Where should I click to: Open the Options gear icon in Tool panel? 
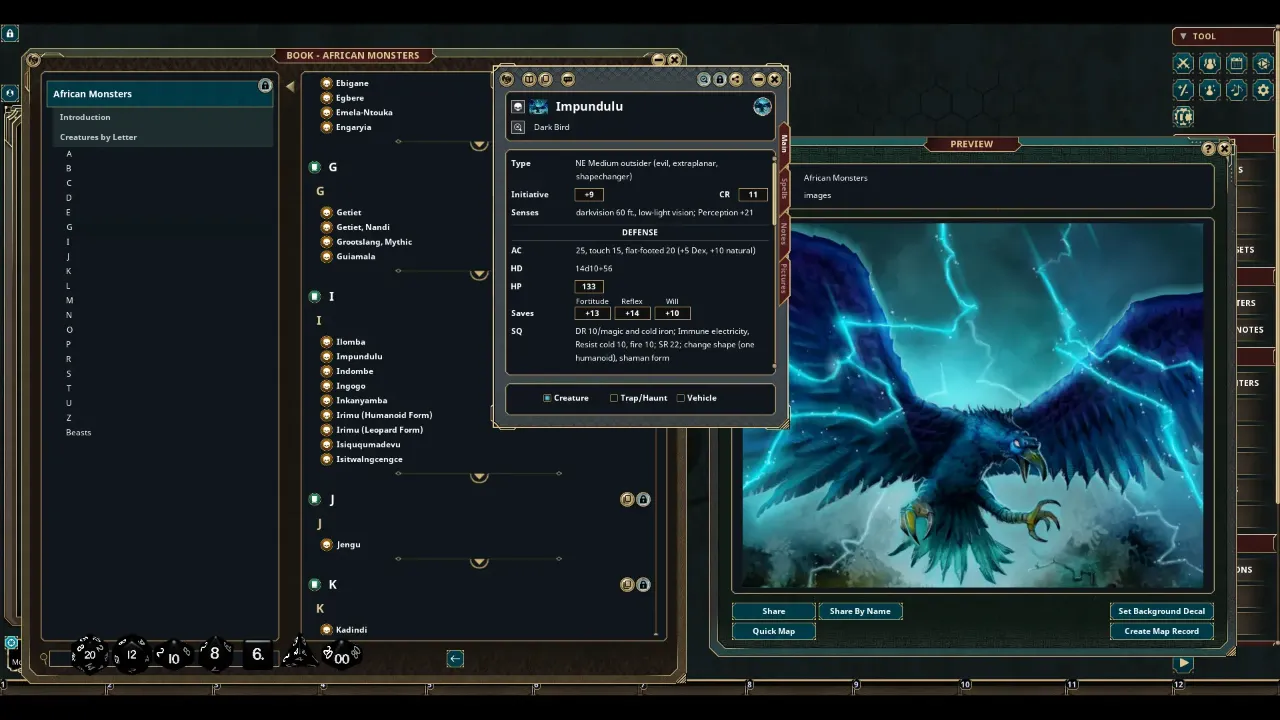(1263, 90)
